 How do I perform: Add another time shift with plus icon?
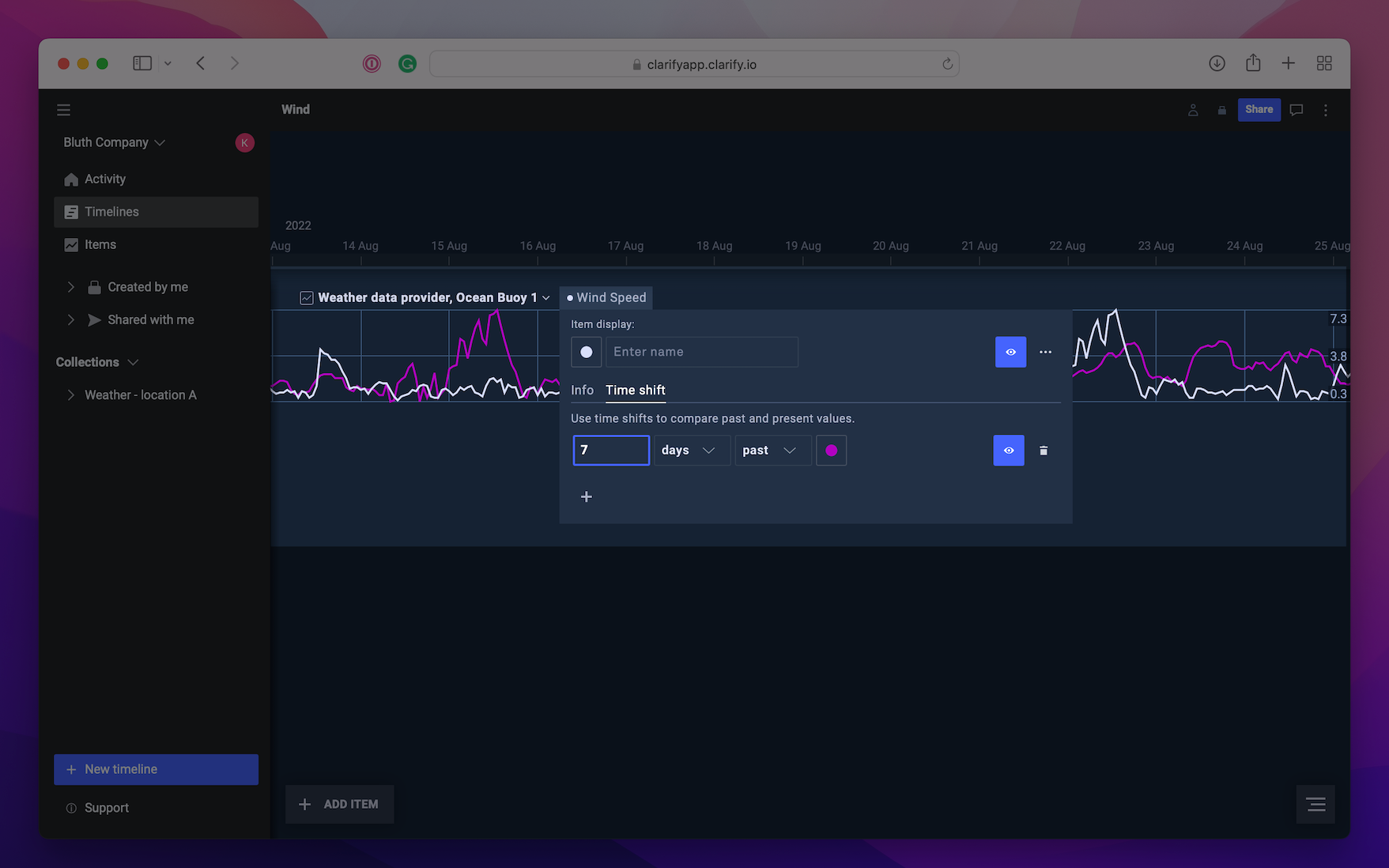coord(586,496)
